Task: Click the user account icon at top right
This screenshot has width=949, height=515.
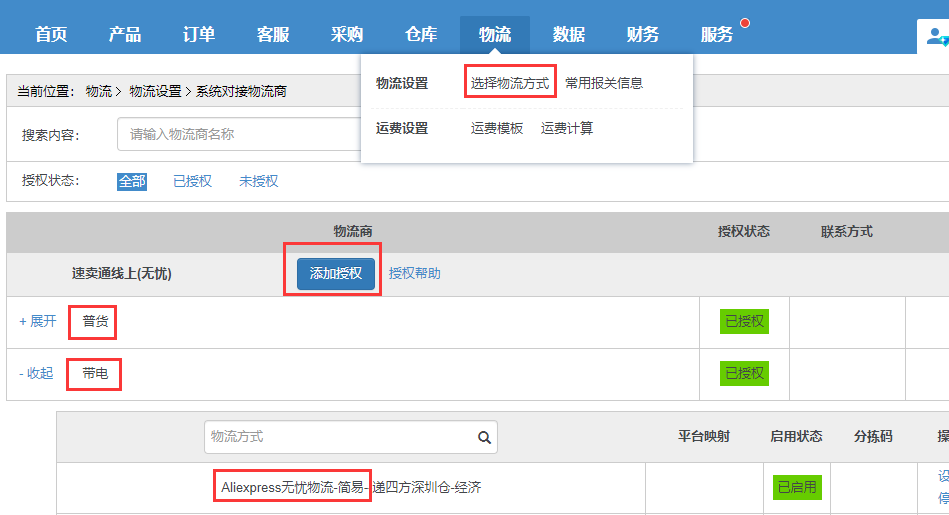Action: (x=936, y=38)
